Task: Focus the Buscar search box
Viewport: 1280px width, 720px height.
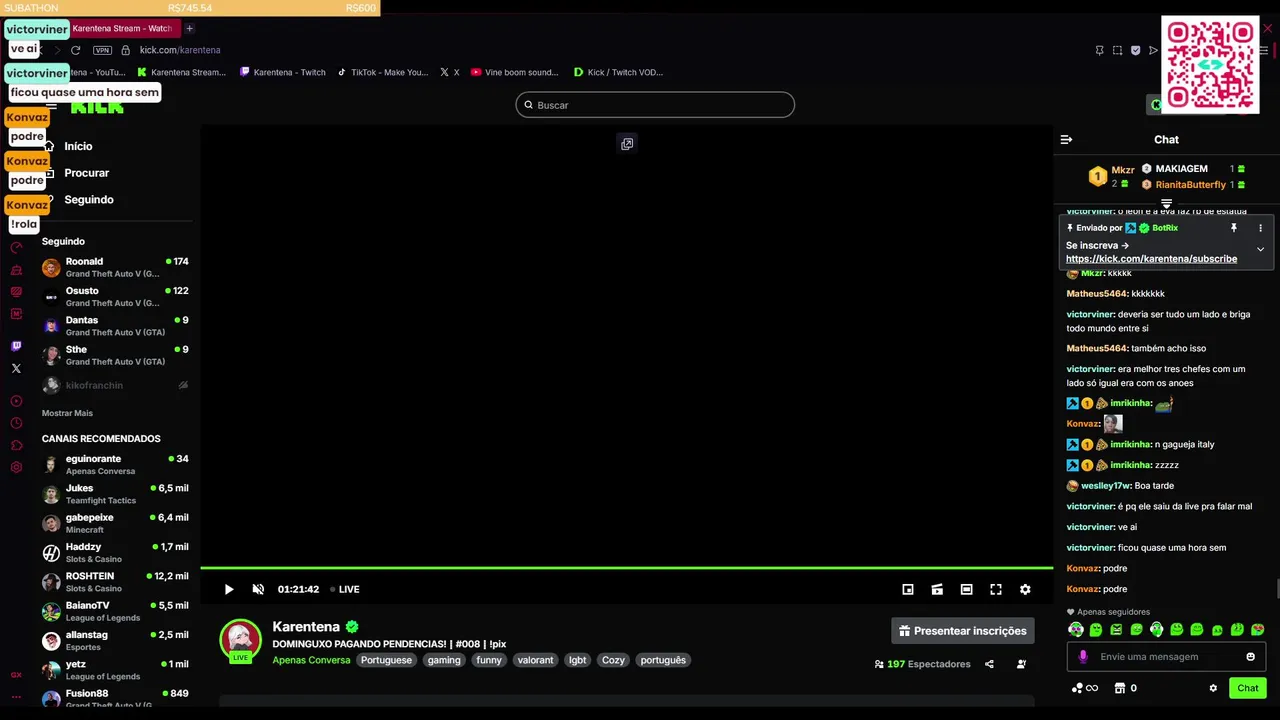Action: [655, 105]
